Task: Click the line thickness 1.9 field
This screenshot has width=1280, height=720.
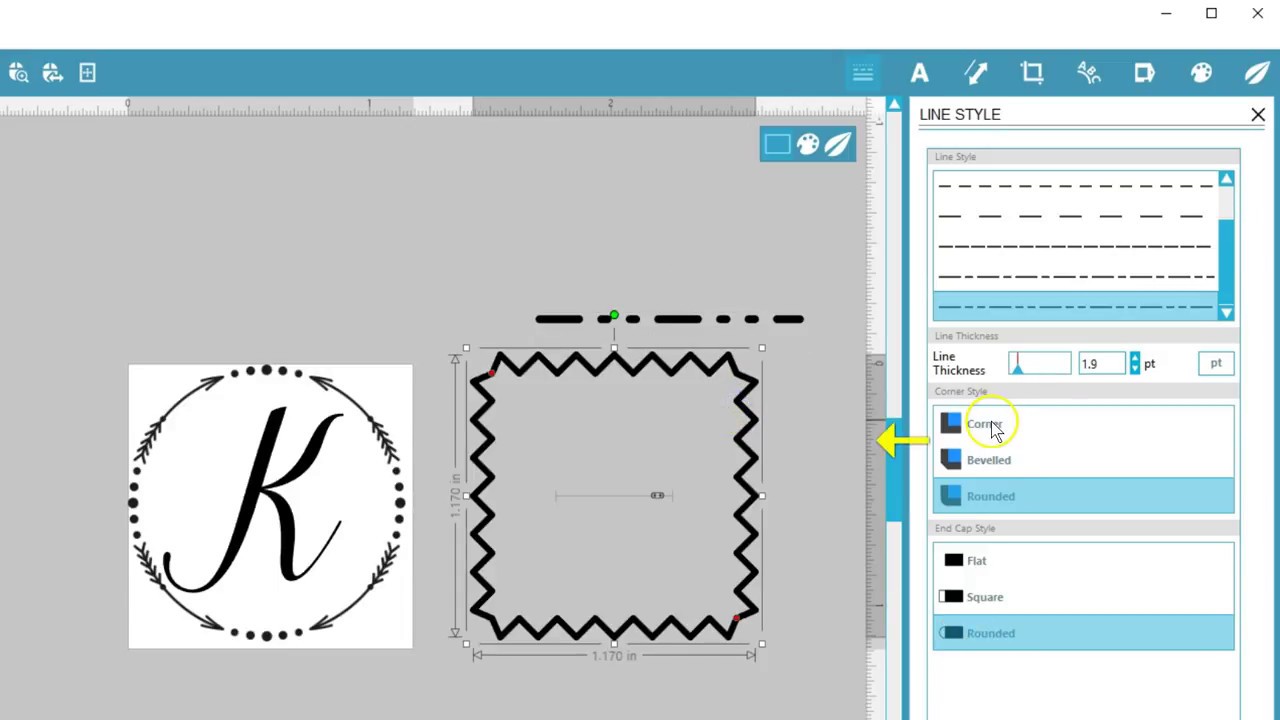Action: [1101, 363]
